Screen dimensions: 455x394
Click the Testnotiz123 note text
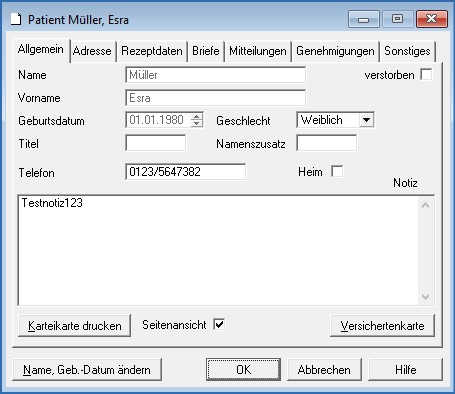tap(52, 203)
